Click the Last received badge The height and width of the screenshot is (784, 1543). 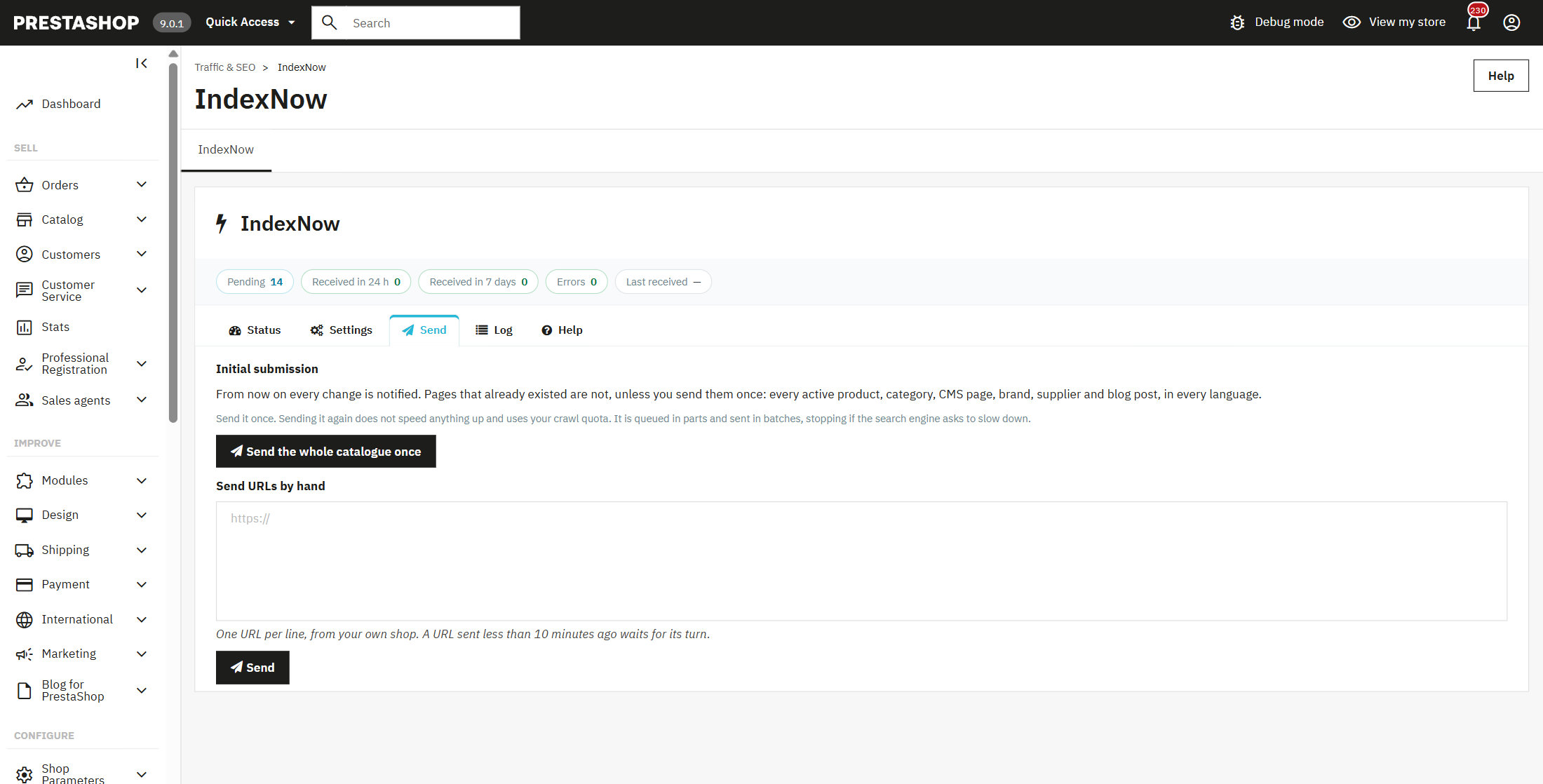663,282
